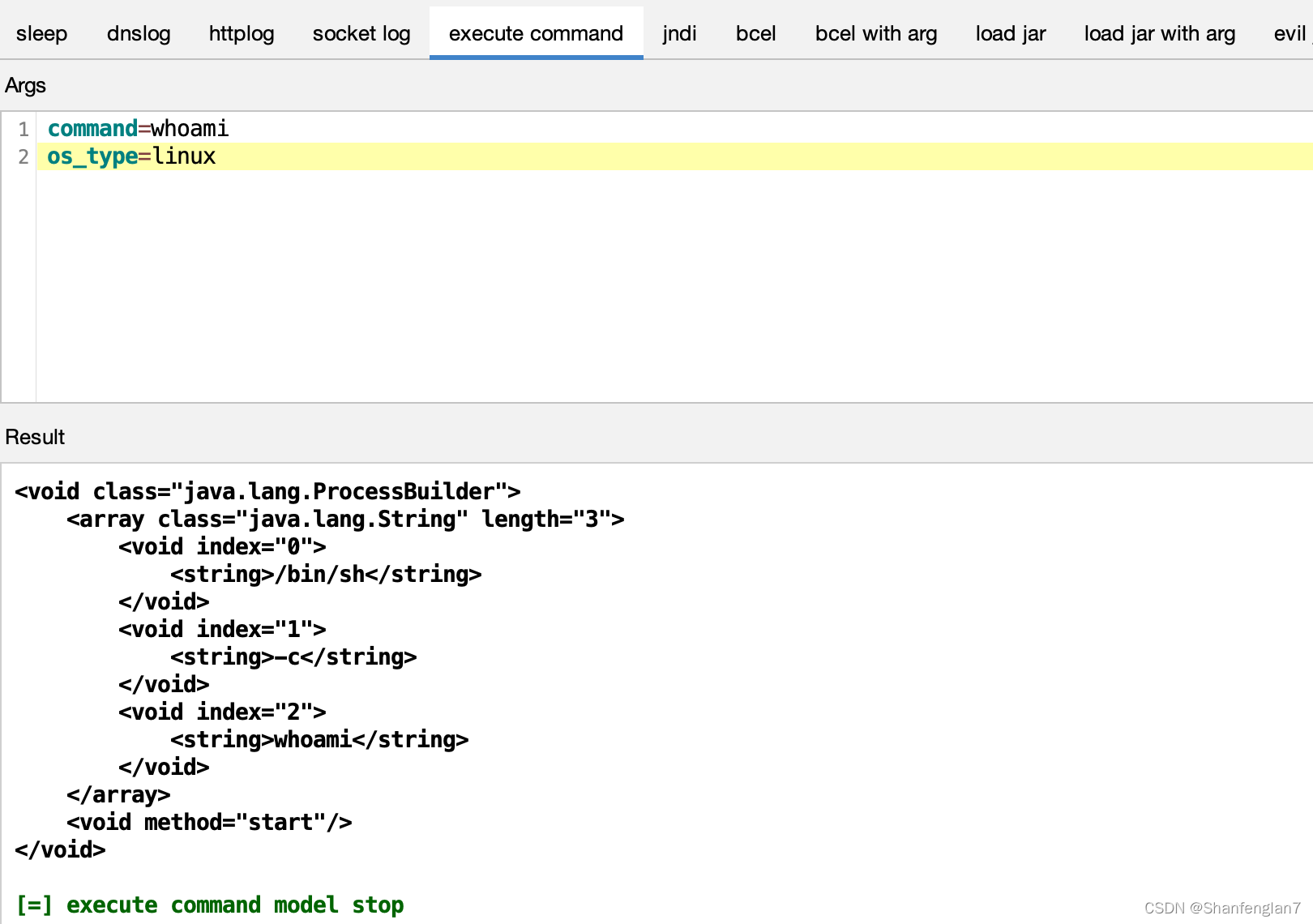Screen dimensions: 1313x924
Task: Click the void method="start" line
Action: pyautogui.click(x=209, y=822)
